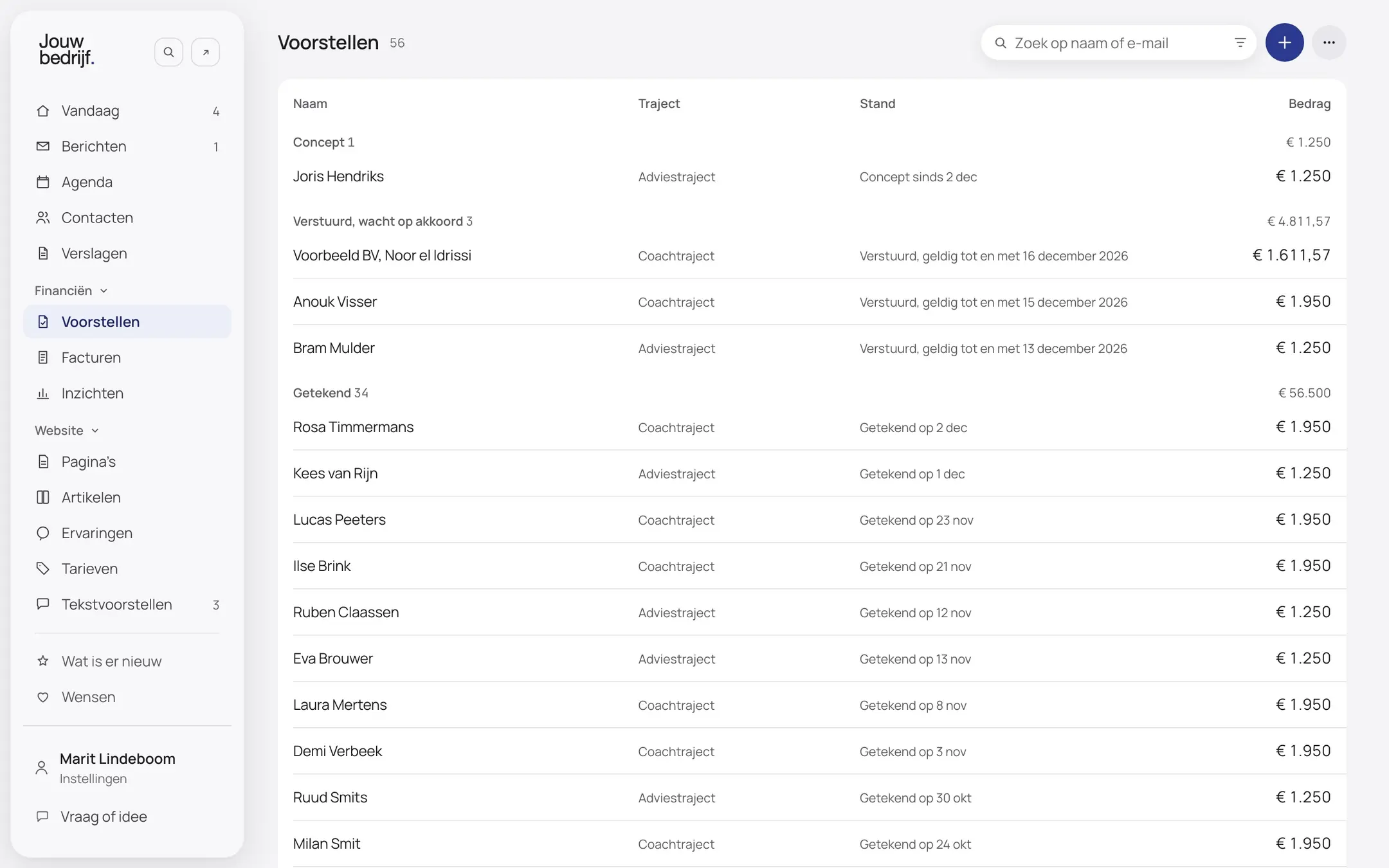Open the three-dots more options button
The width and height of the screenshot is (1389, 868).
click(x=1329, y=42)
